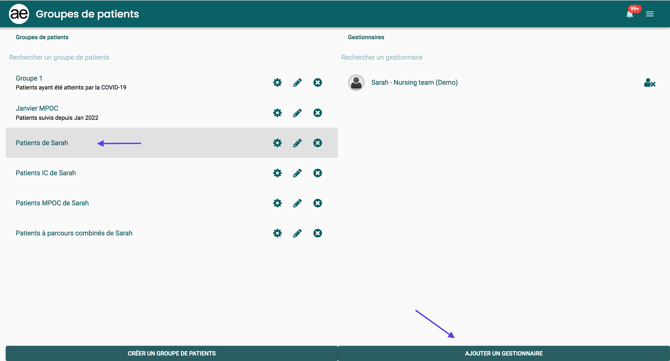Edit Patients de Sarah group
The height and width of the screenshot is (361, 670).
pyautogui.click(x=297, y=143)
